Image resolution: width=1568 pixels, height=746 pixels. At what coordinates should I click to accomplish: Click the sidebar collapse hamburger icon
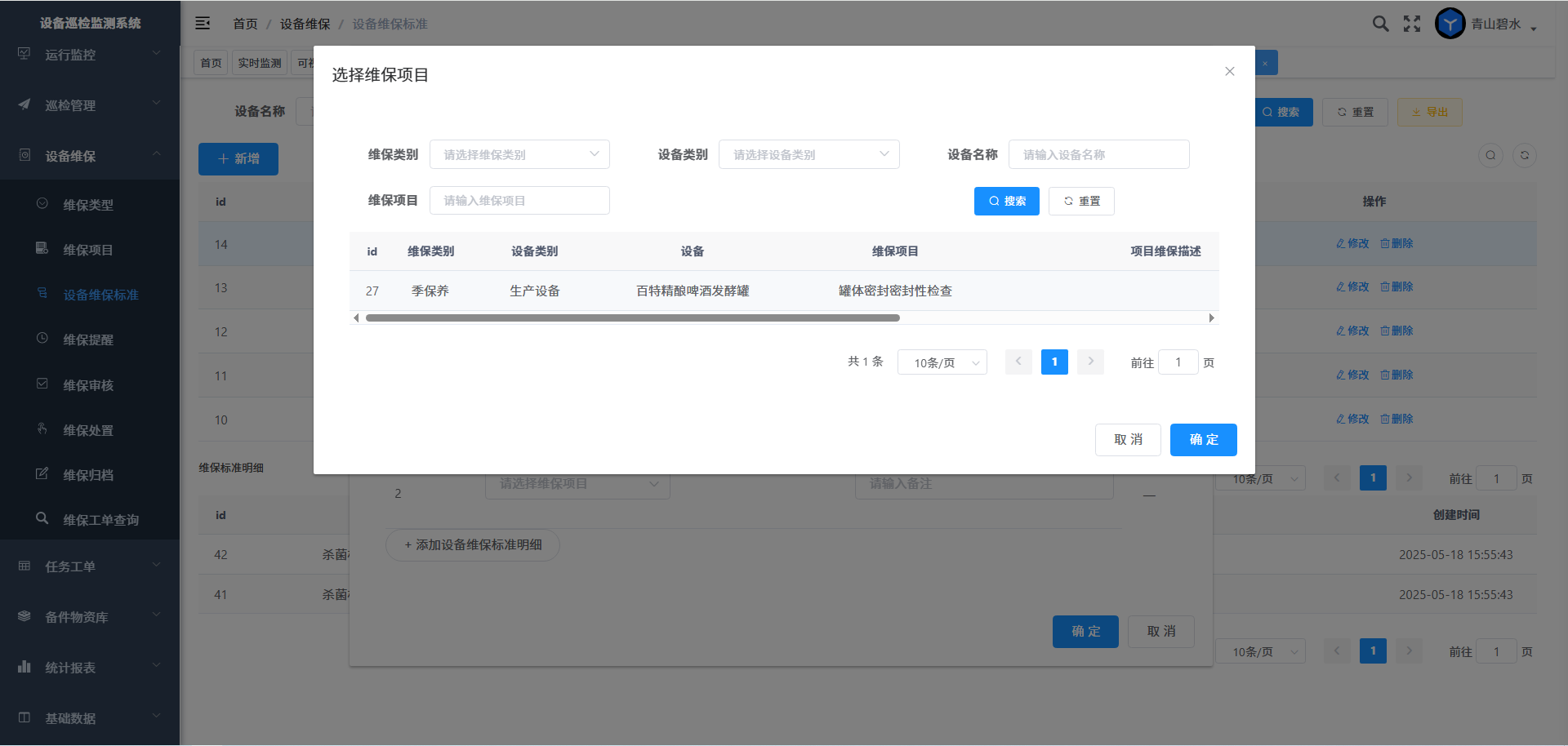coord(203,24)
